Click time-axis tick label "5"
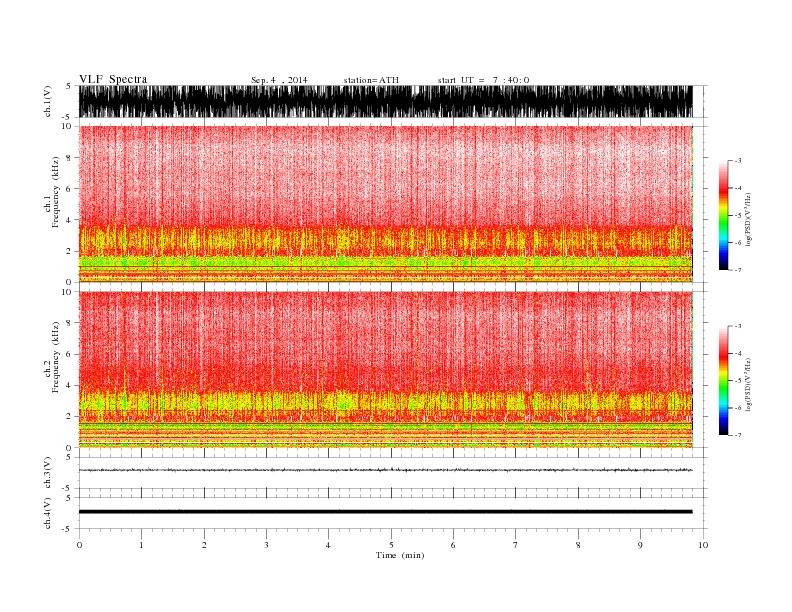Viewport: 792px width, 612px height. pos(391,545)
